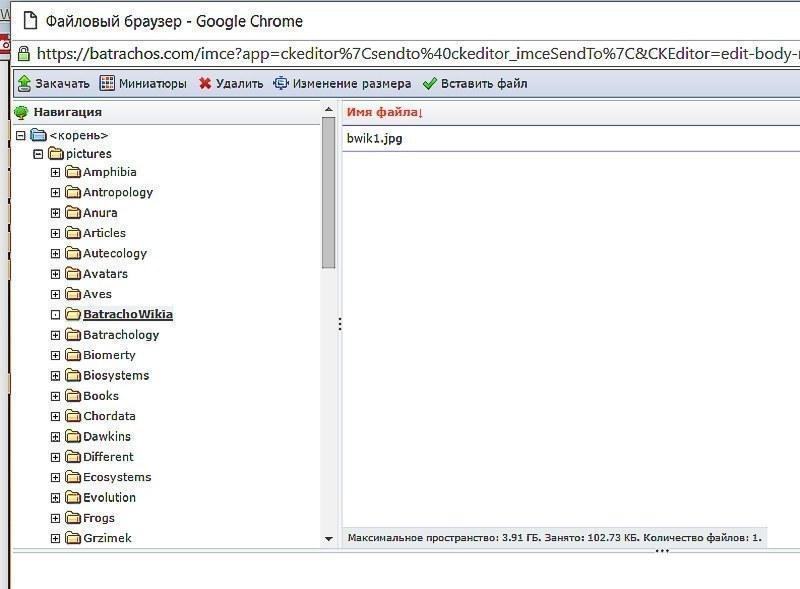Viewport: 800px width, 589px height.
Task: Click the Навигация tree icon
Action: tap(21, 112)
